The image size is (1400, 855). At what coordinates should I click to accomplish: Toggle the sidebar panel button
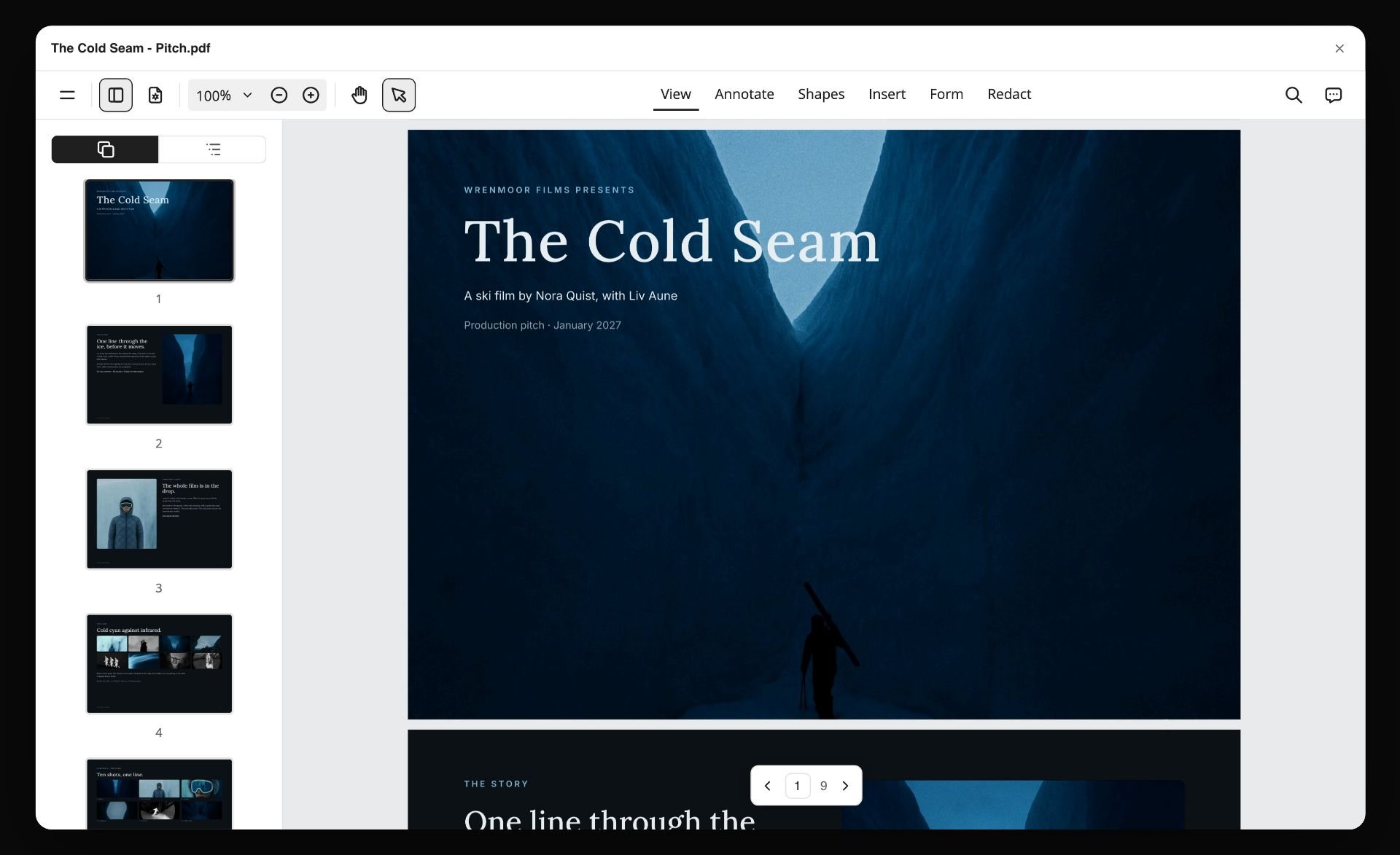point(116,95)
